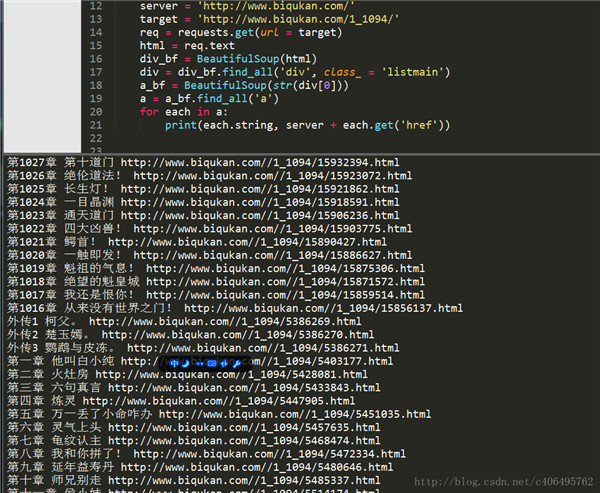Click output URL ending 5447905.html
Screen dimensions: 600x493
[219, 401]
